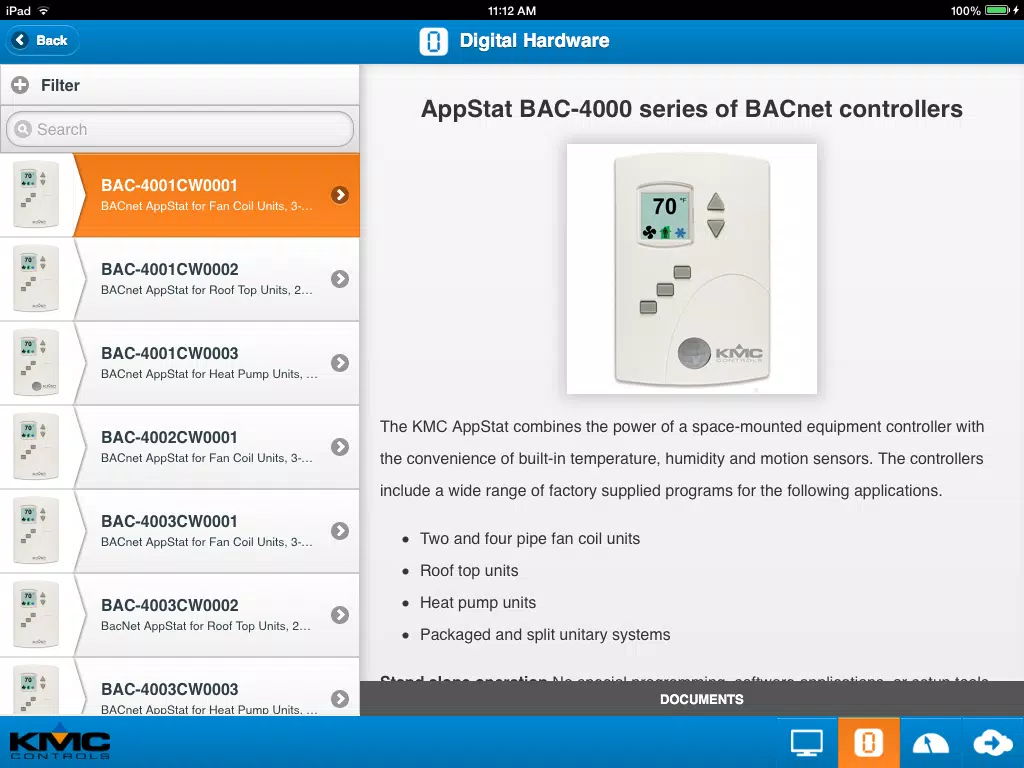Select BAC-4003CW0002 list item

point(180,615)
